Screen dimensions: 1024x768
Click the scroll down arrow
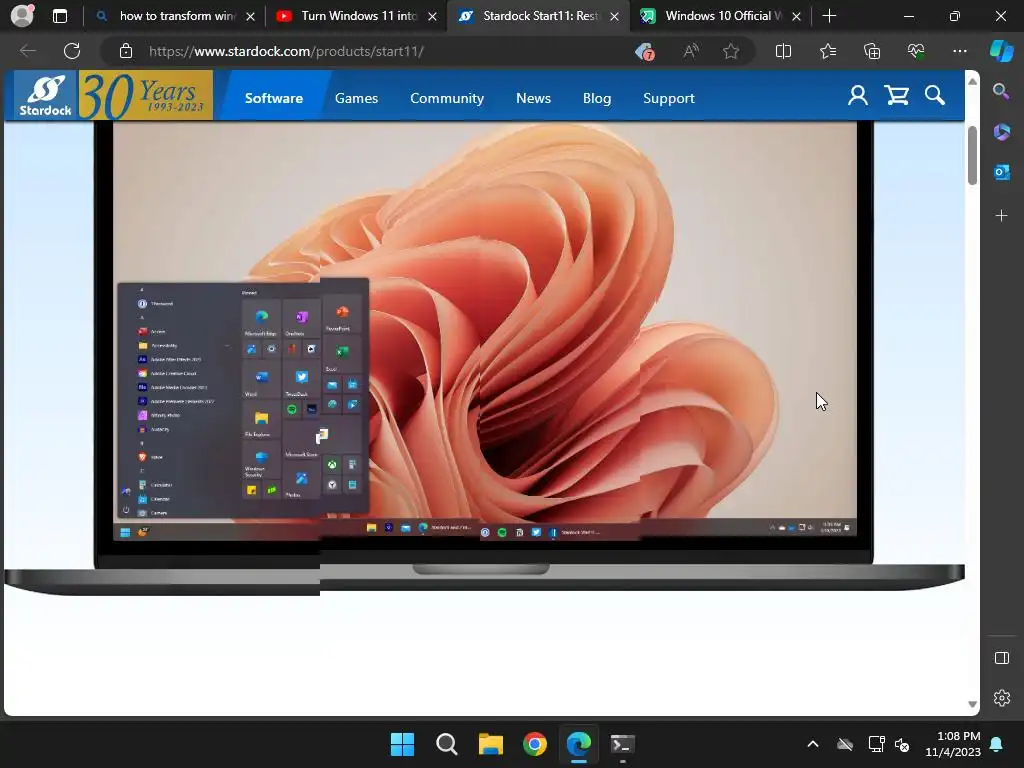(x=972, y=704)
